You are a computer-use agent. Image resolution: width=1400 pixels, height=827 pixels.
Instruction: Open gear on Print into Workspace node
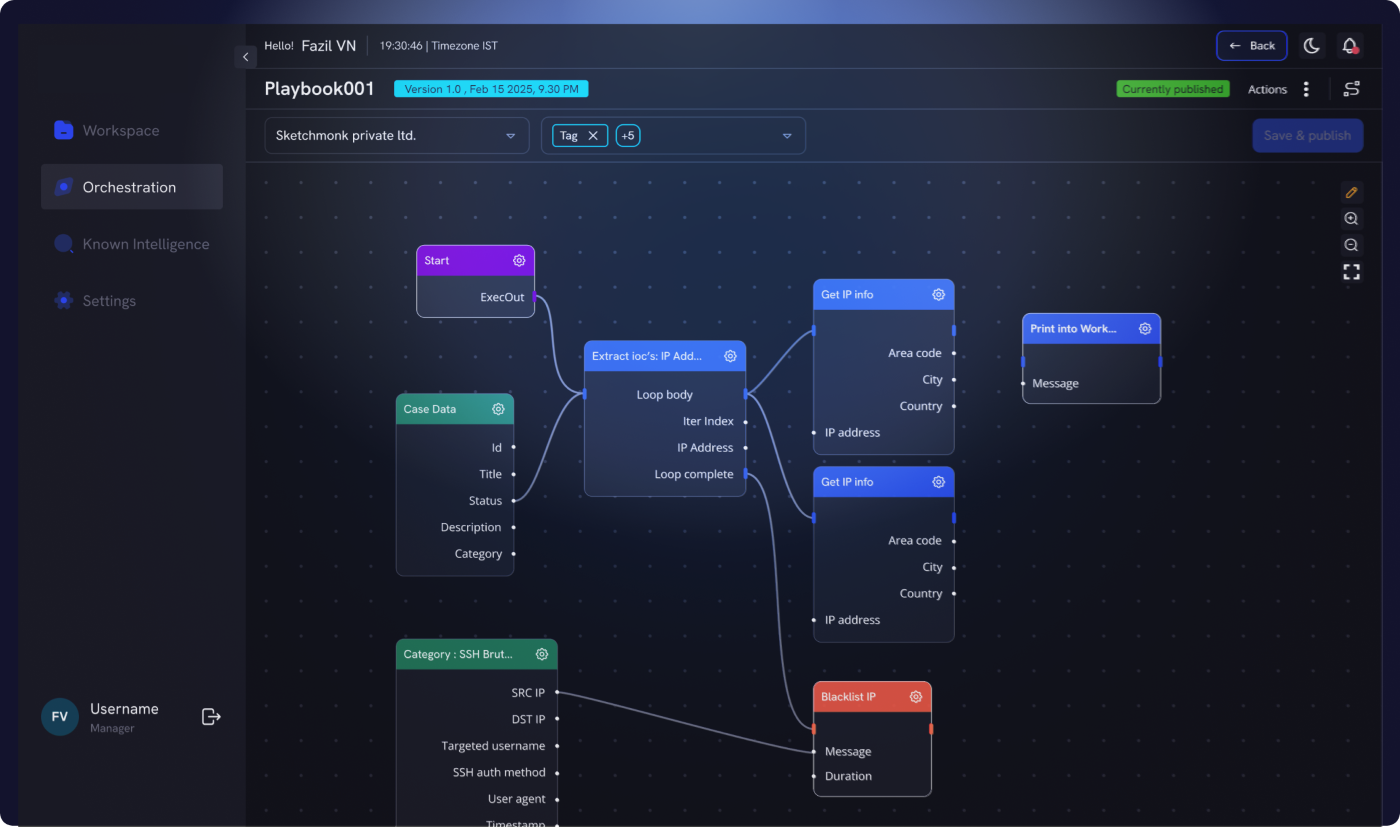tap(1145, 328)
